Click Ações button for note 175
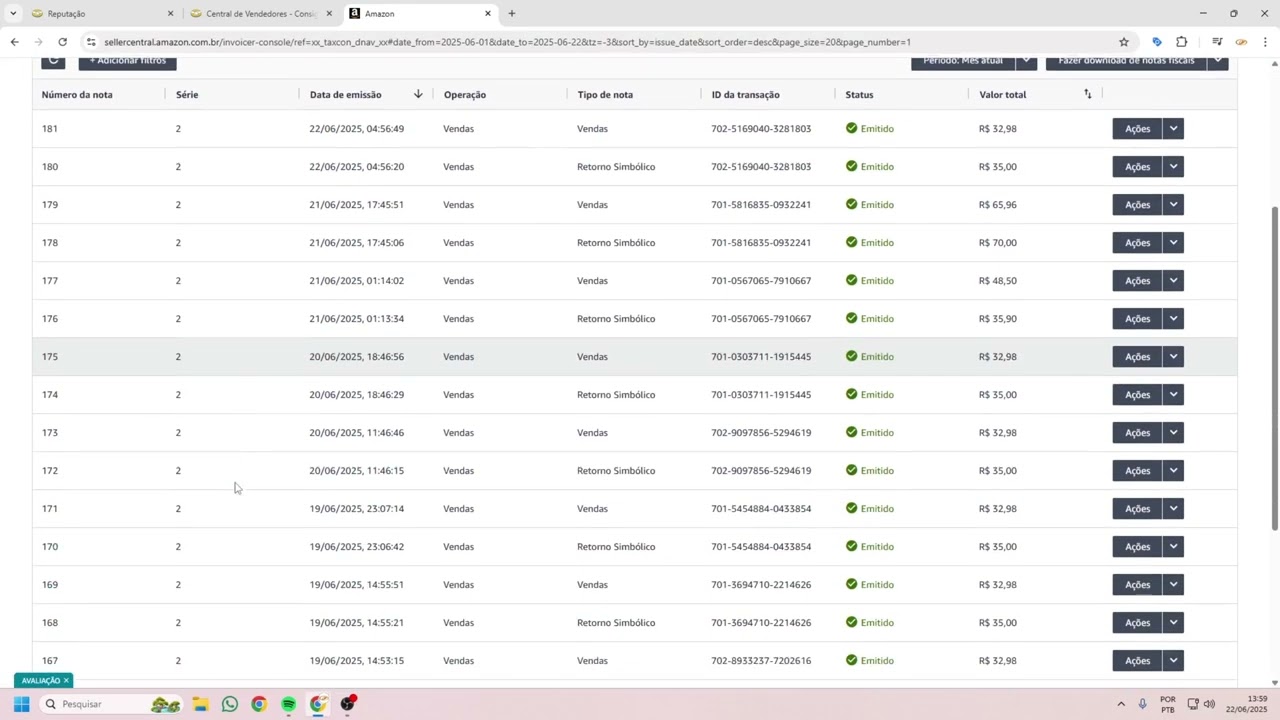 [1137, 357]
